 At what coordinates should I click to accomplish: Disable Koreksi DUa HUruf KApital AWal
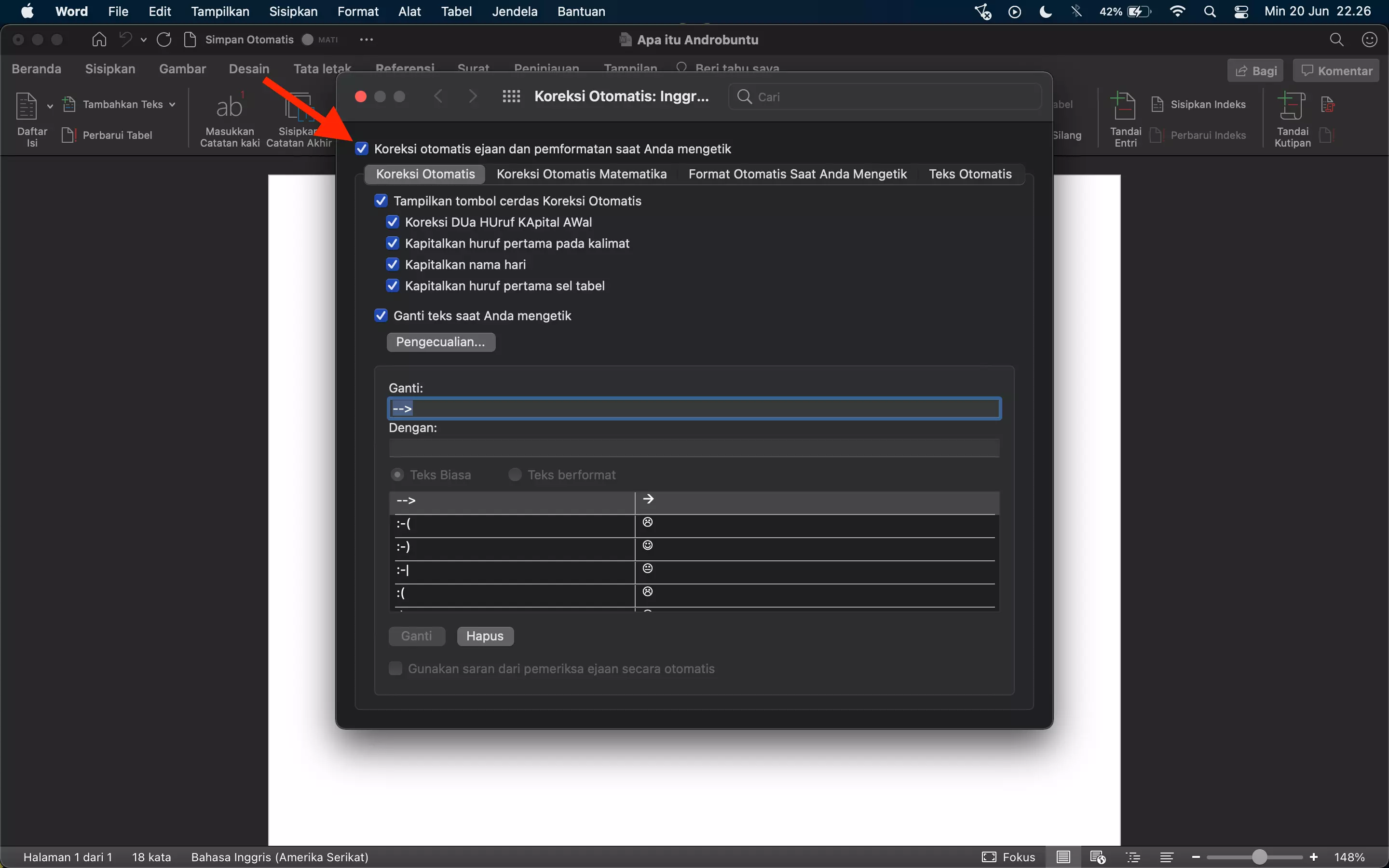click(x=392, y=222)
